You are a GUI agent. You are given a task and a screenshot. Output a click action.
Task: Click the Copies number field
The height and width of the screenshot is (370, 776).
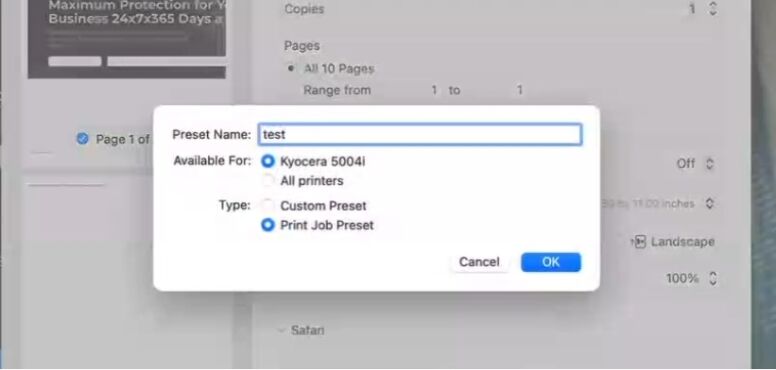click(x=691, y=9)
